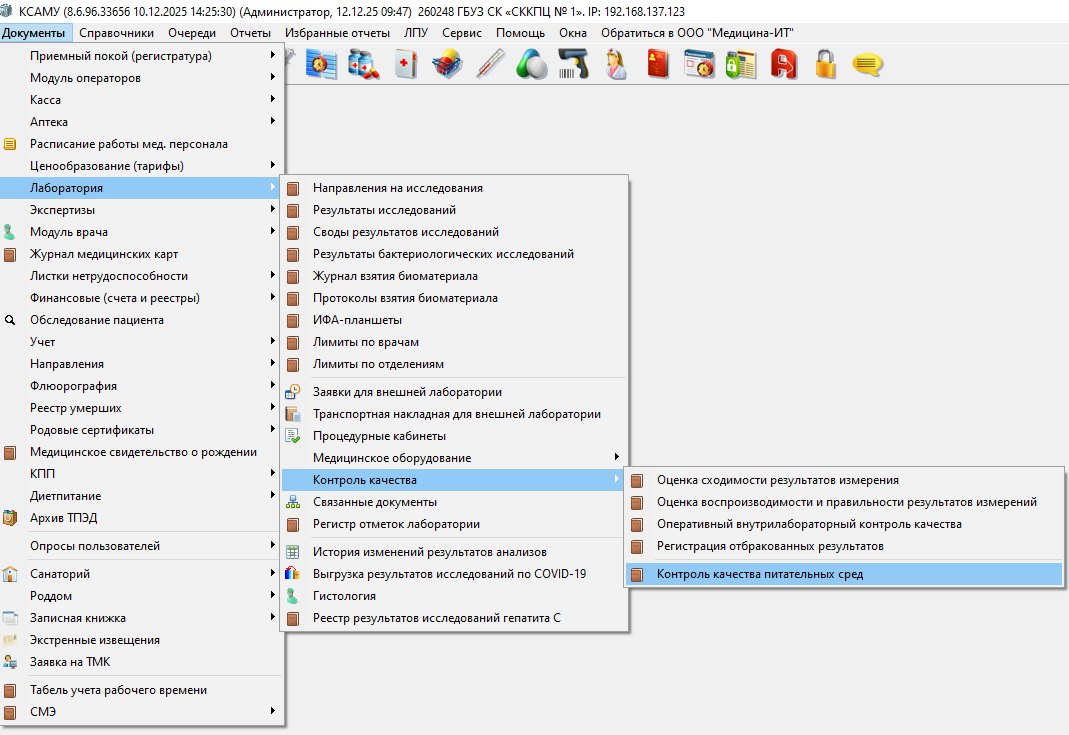Click the yellow padlock toolbar icon
1069x735 pixels.
[x=825, y=65]
